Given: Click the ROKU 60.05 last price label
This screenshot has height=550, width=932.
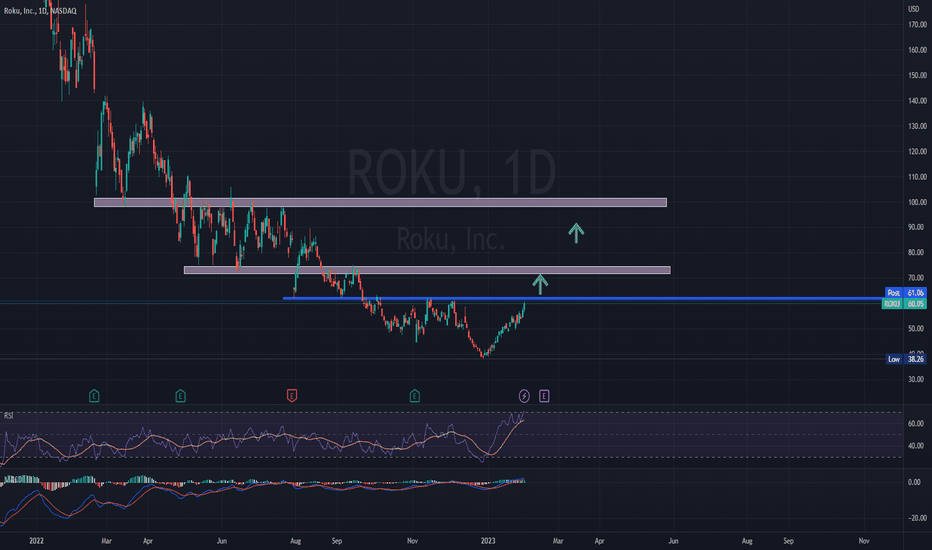Looking at the screenshot, I should [904, 304].
